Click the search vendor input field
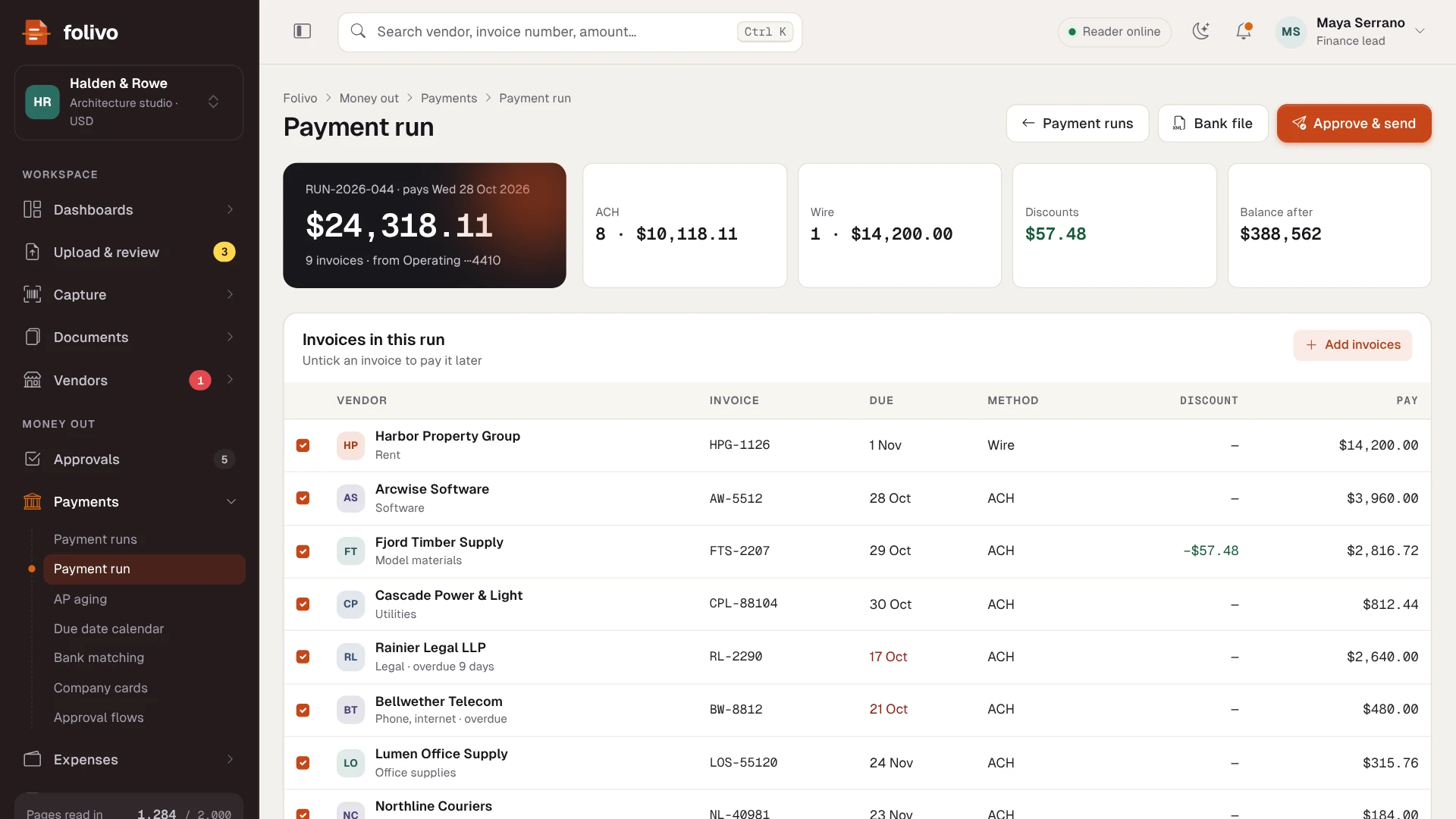 (x=570, y=32)
